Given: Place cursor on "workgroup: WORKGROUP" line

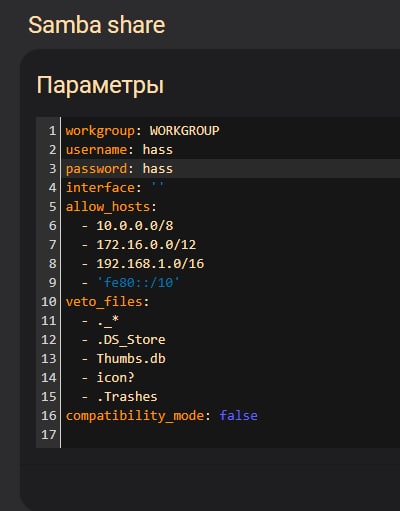Looking at the screenshot, I should pyautogui.click(x=142, y=131).
